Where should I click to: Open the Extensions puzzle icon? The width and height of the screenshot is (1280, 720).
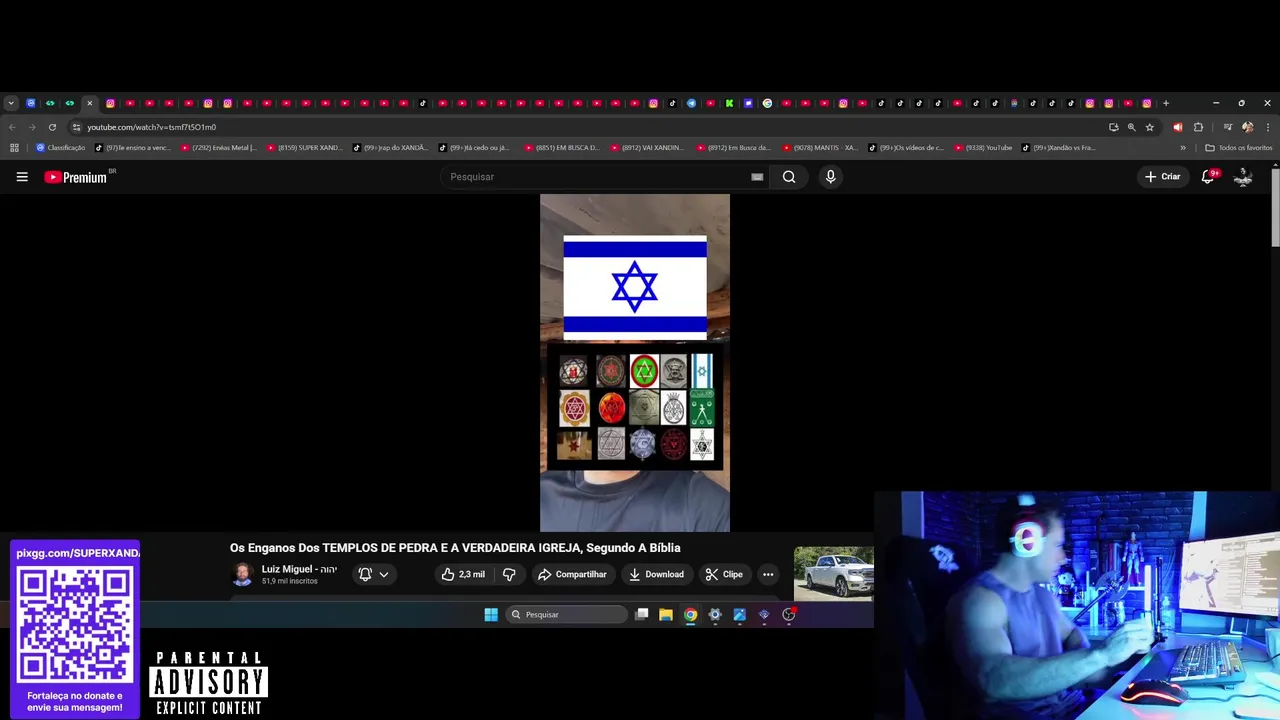click(x=1198, y=127)
